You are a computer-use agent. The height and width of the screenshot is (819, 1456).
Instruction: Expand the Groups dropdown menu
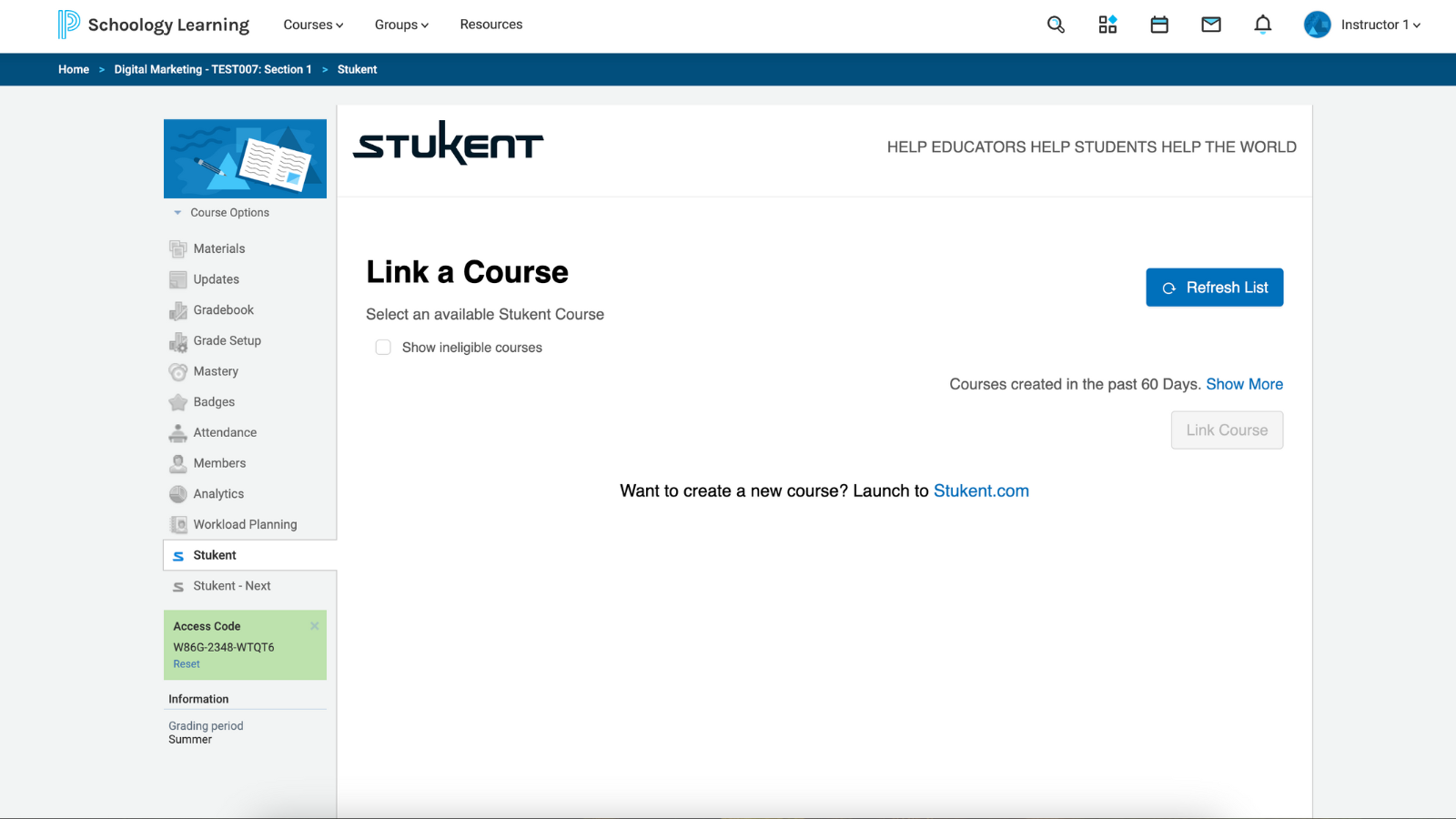[401, 25]
